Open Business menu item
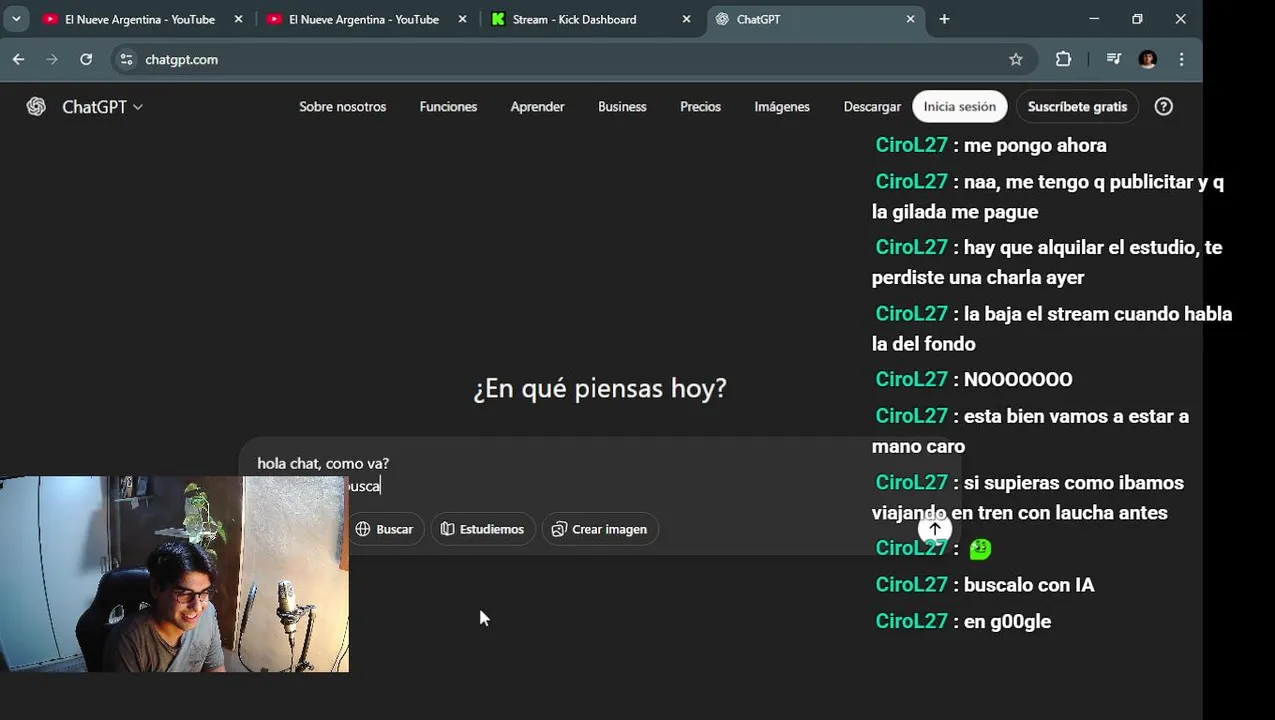1275x720 pixels. [622, 106]
